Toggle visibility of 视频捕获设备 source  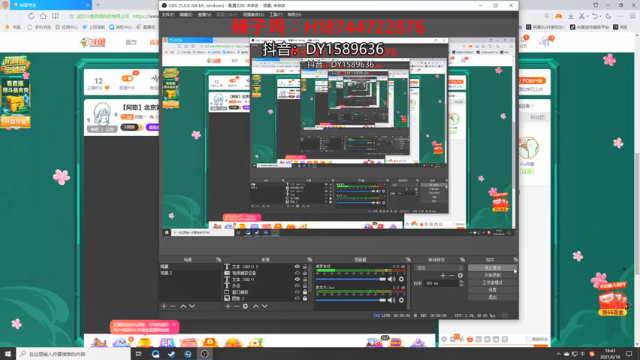297,273
